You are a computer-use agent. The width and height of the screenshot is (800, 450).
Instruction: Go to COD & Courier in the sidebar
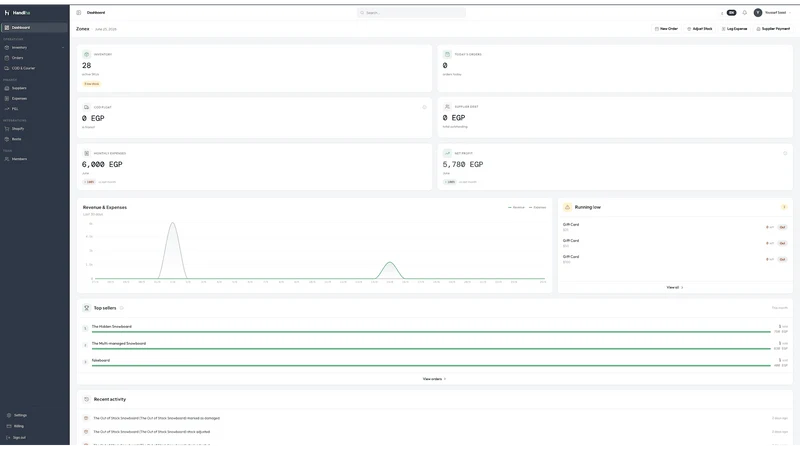pos(34,68)
